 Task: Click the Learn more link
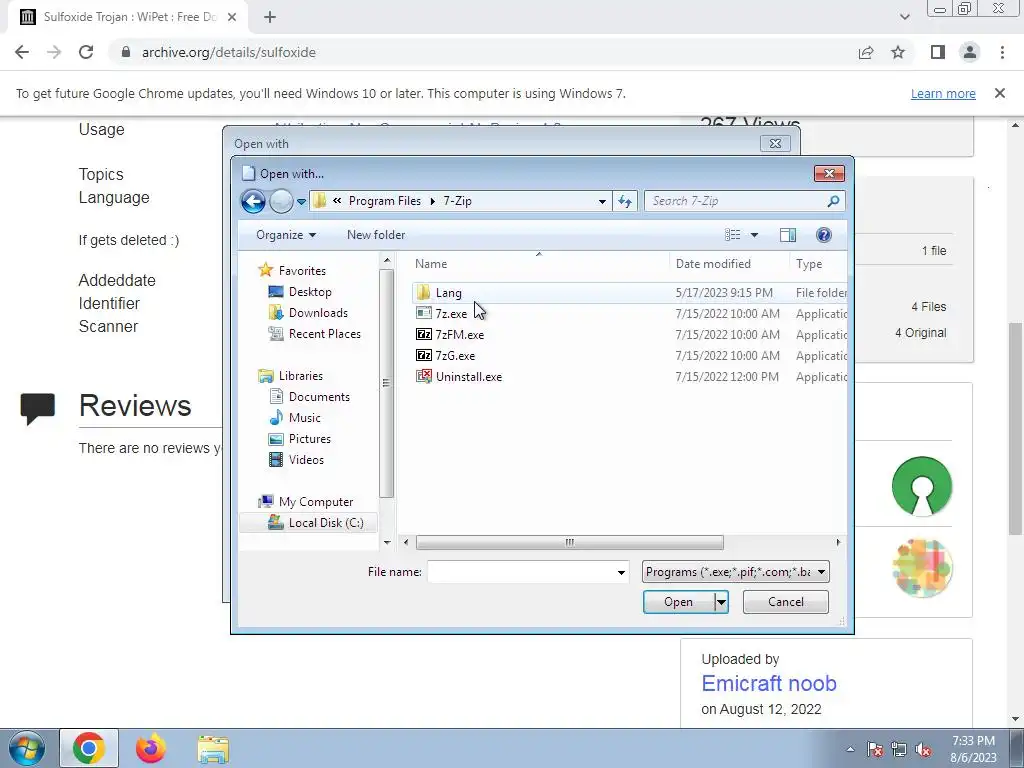(x=943, y=93)
